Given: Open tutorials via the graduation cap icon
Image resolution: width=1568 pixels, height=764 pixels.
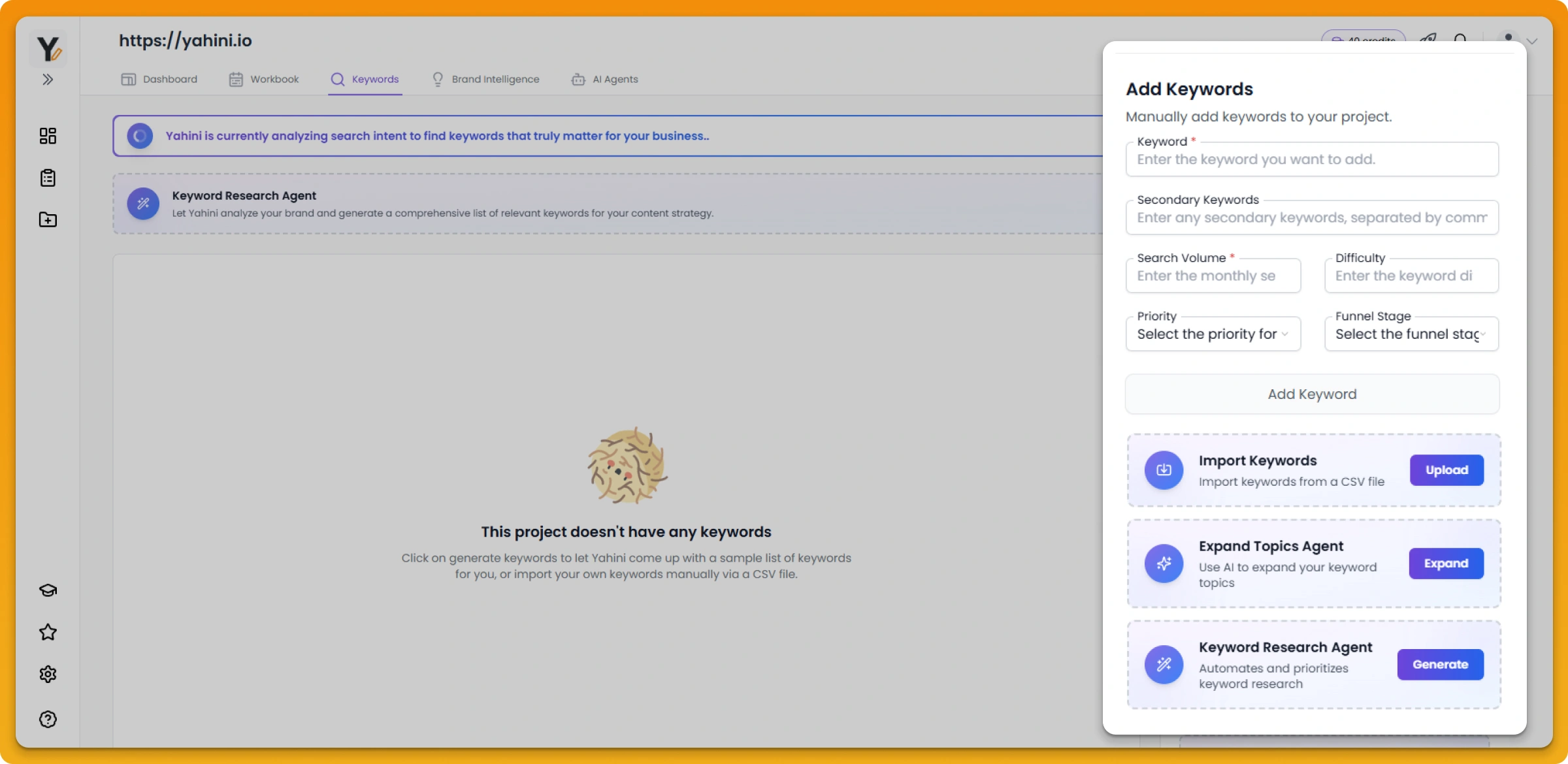Looking at the screenshot, I should point(48,590).
